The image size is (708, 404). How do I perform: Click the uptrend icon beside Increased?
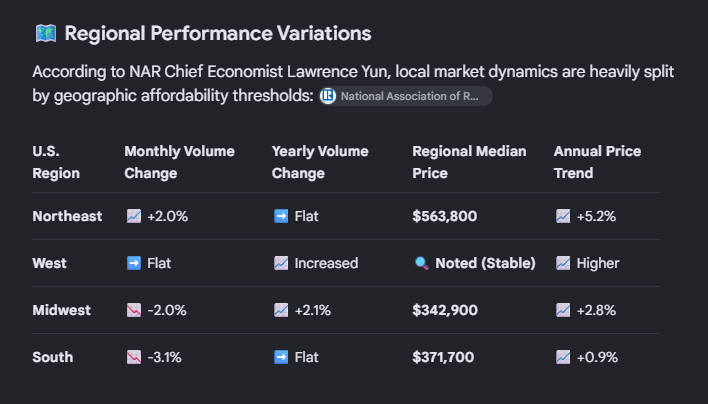281,263
